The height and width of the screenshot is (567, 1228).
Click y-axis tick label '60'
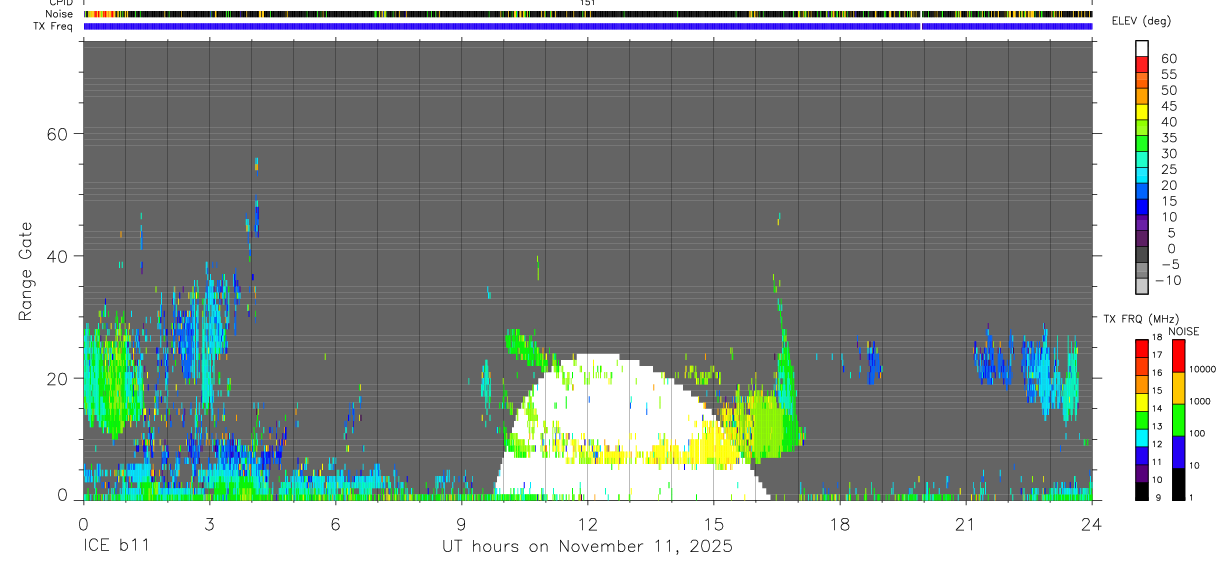click(x=58, y=134)
